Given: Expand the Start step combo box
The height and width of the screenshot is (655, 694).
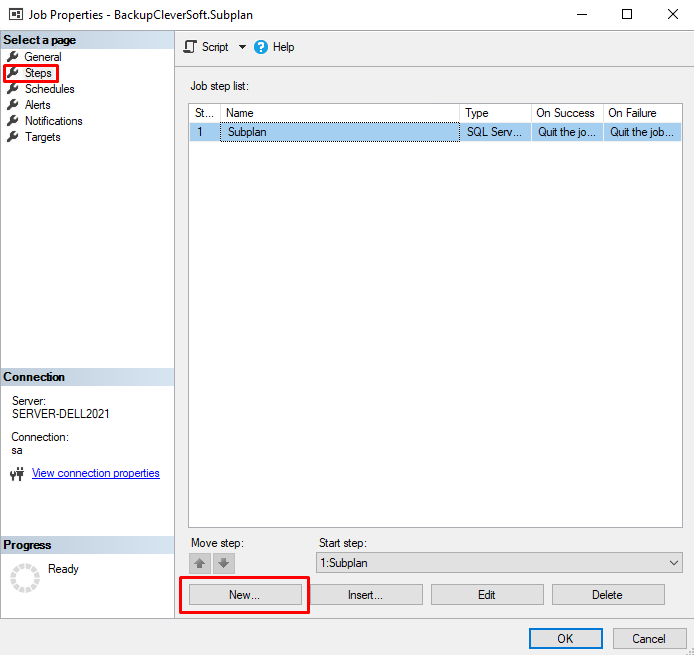Looking at the screenshot, I should tap(673, 563).
